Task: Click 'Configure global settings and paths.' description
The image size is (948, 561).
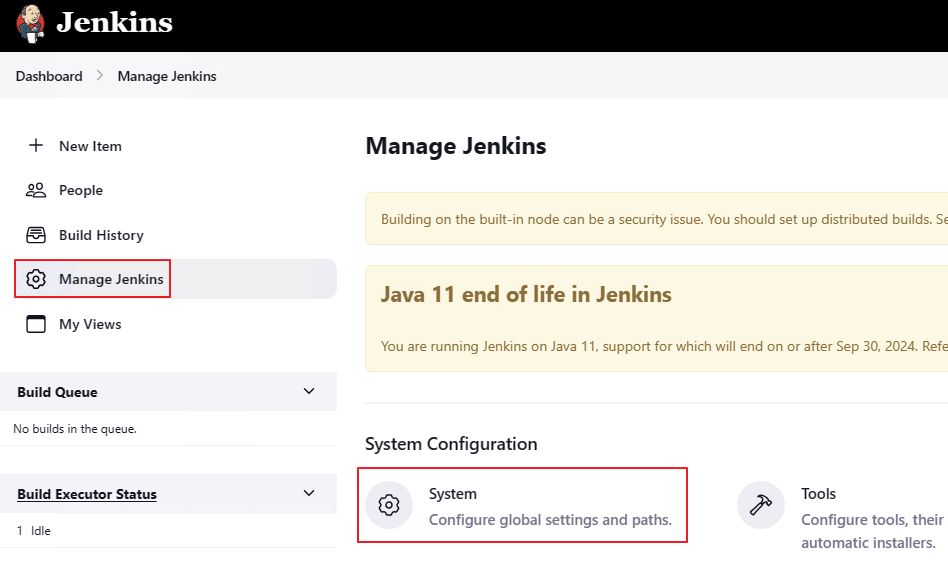Action: point(550,520)
